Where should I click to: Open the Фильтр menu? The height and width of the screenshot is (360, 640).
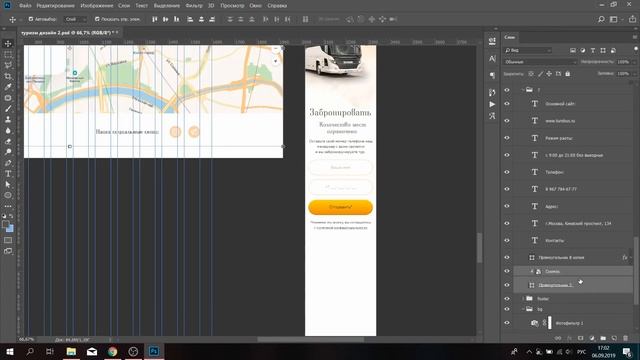(194, 6)
